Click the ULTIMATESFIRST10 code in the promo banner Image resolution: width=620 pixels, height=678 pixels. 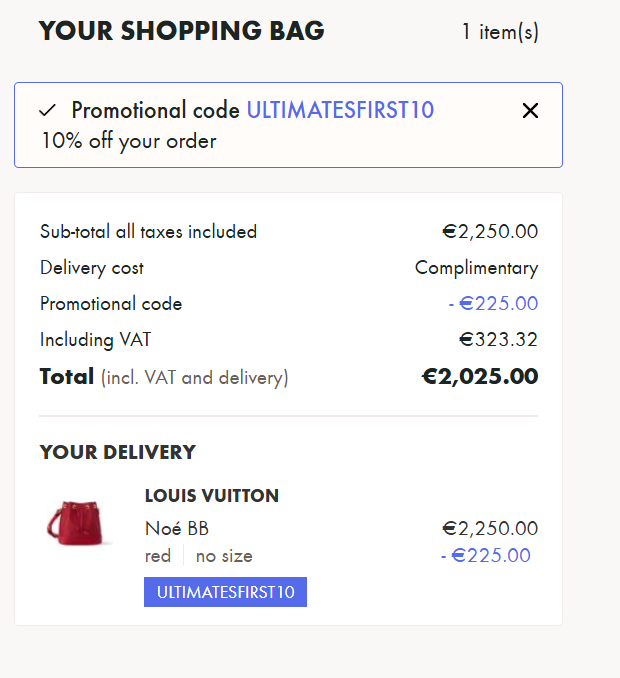(x=340, y=110)
